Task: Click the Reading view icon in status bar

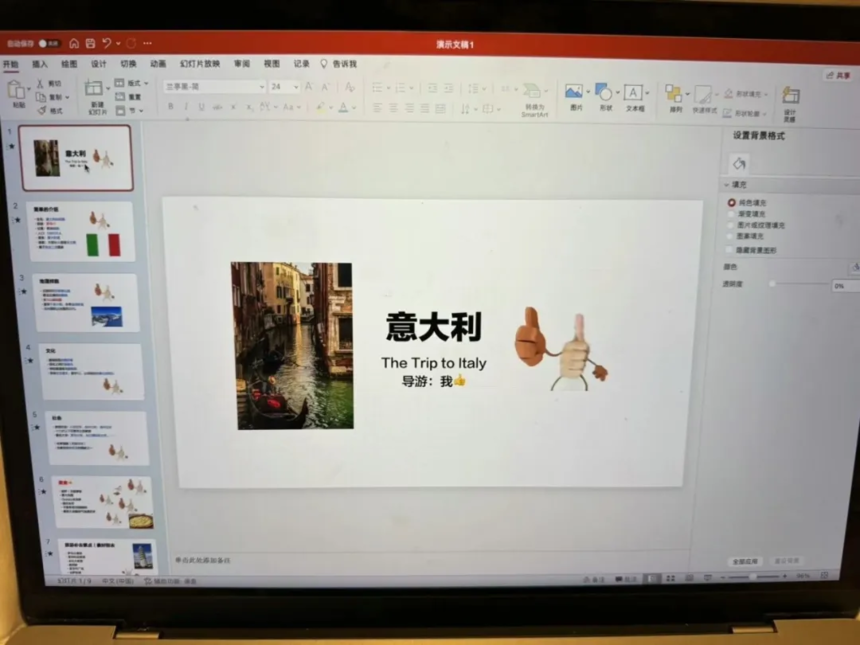Action: pos(689,578)
